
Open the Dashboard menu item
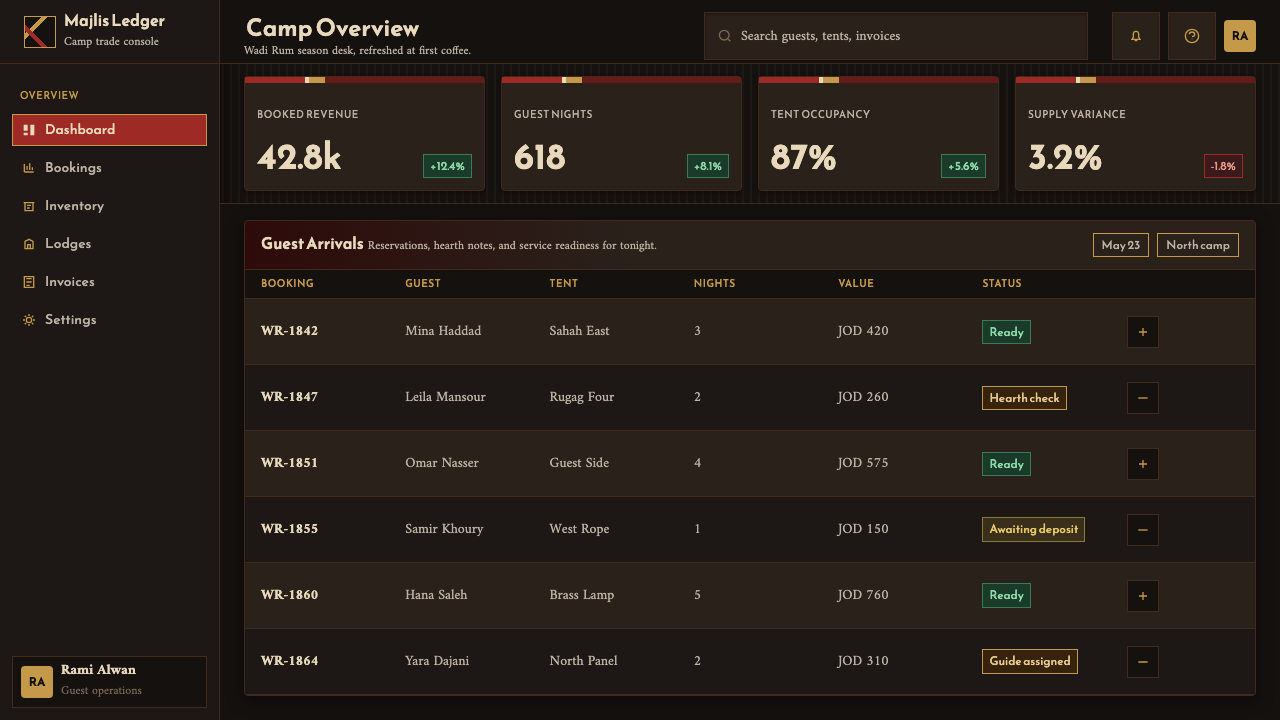tap(109, 130)
